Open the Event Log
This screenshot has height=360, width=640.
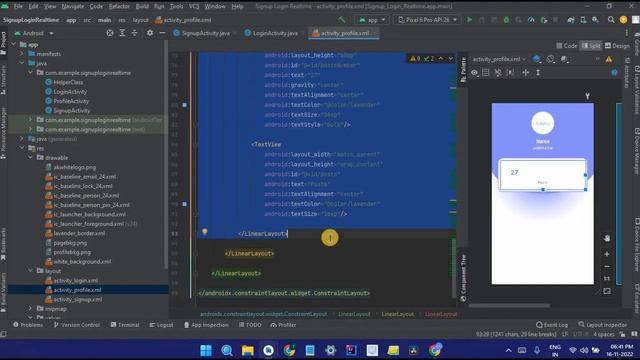[552, 325]
